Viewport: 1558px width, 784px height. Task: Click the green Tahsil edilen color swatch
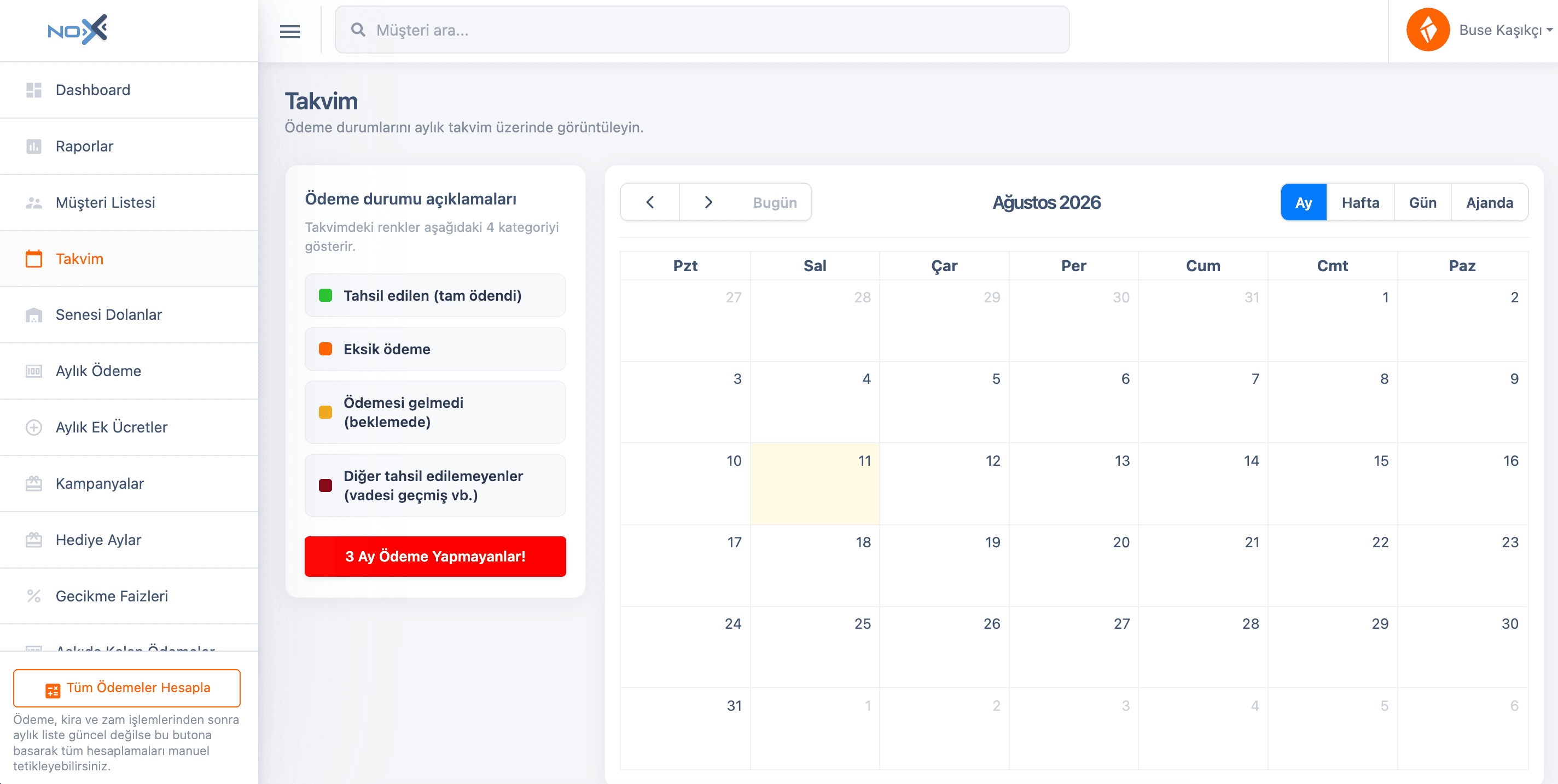point(325,296)
